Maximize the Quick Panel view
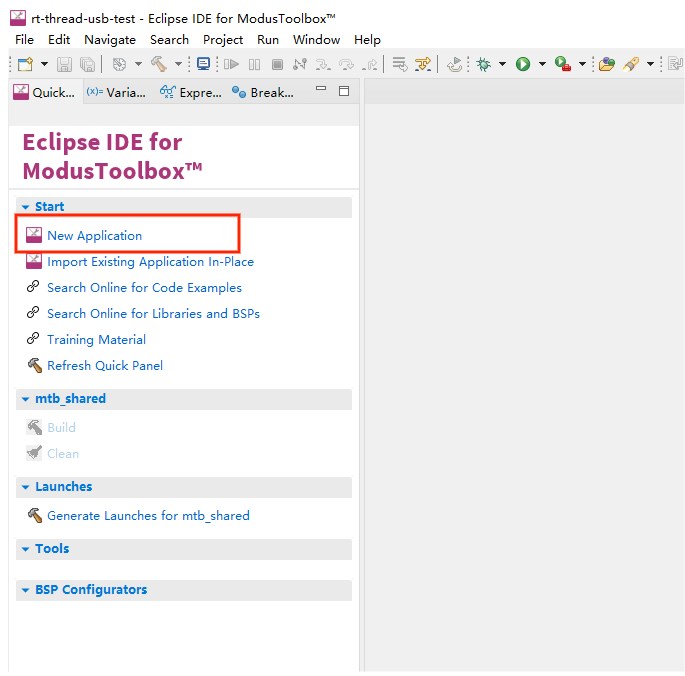 coord(344,91)
